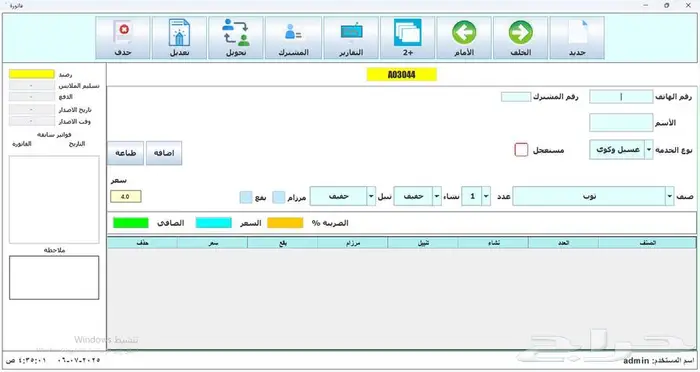Create a new invoice with جديد

(x=577, y=38)
